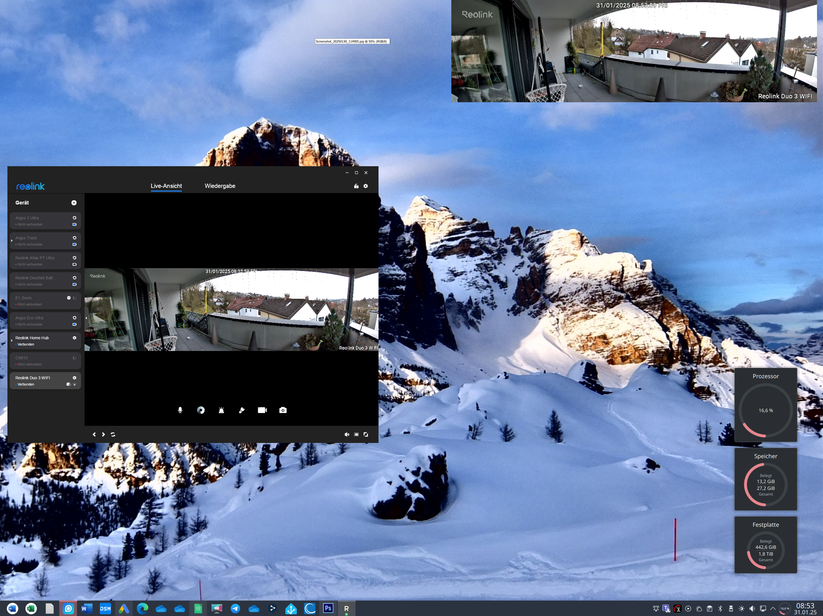Open settings gear for Reolink Duo 3 WiFi
The height and width of the screenshot is (616, 823).
(72, 376)
